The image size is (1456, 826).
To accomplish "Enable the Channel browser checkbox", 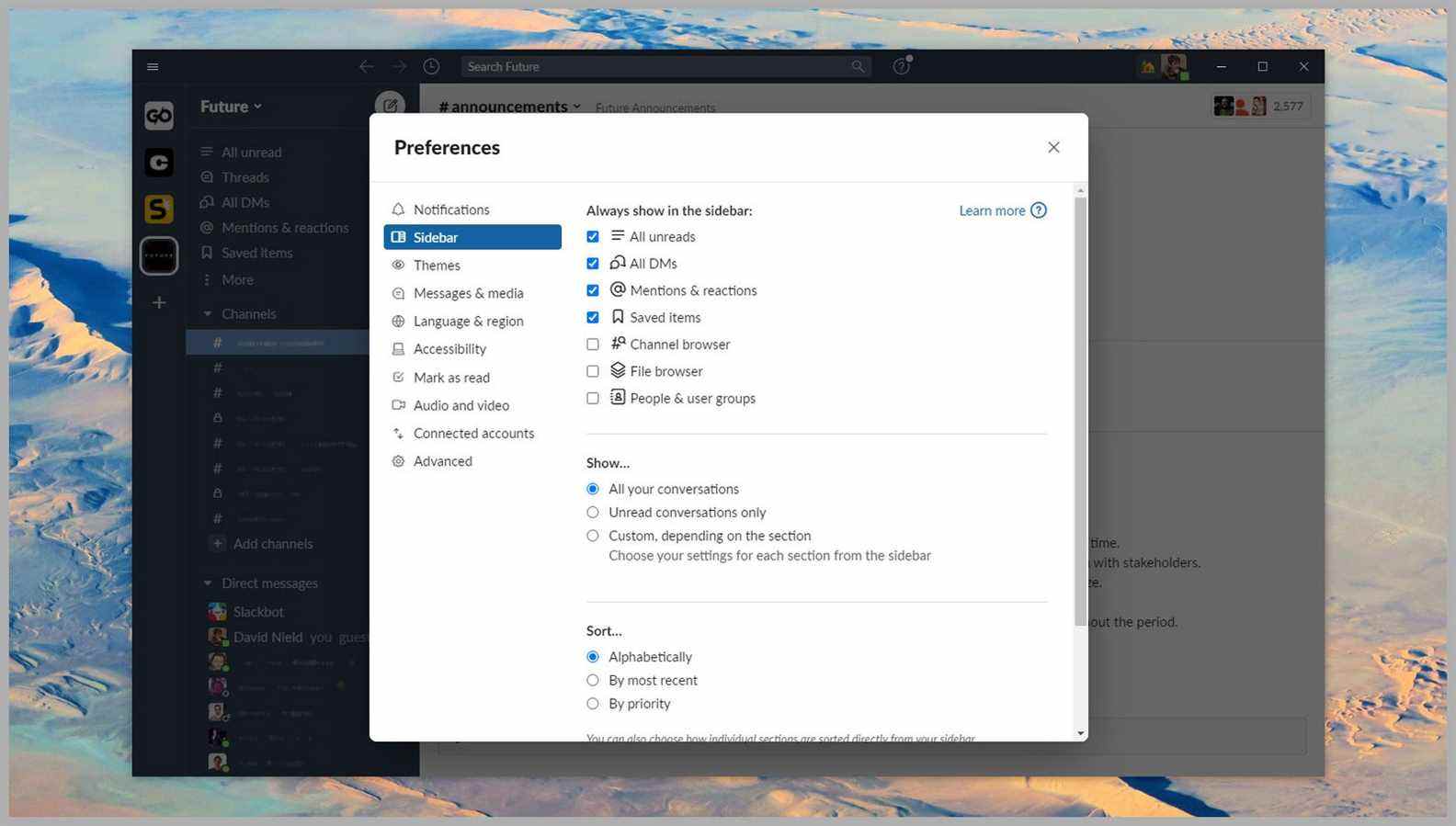I will 593,345.
